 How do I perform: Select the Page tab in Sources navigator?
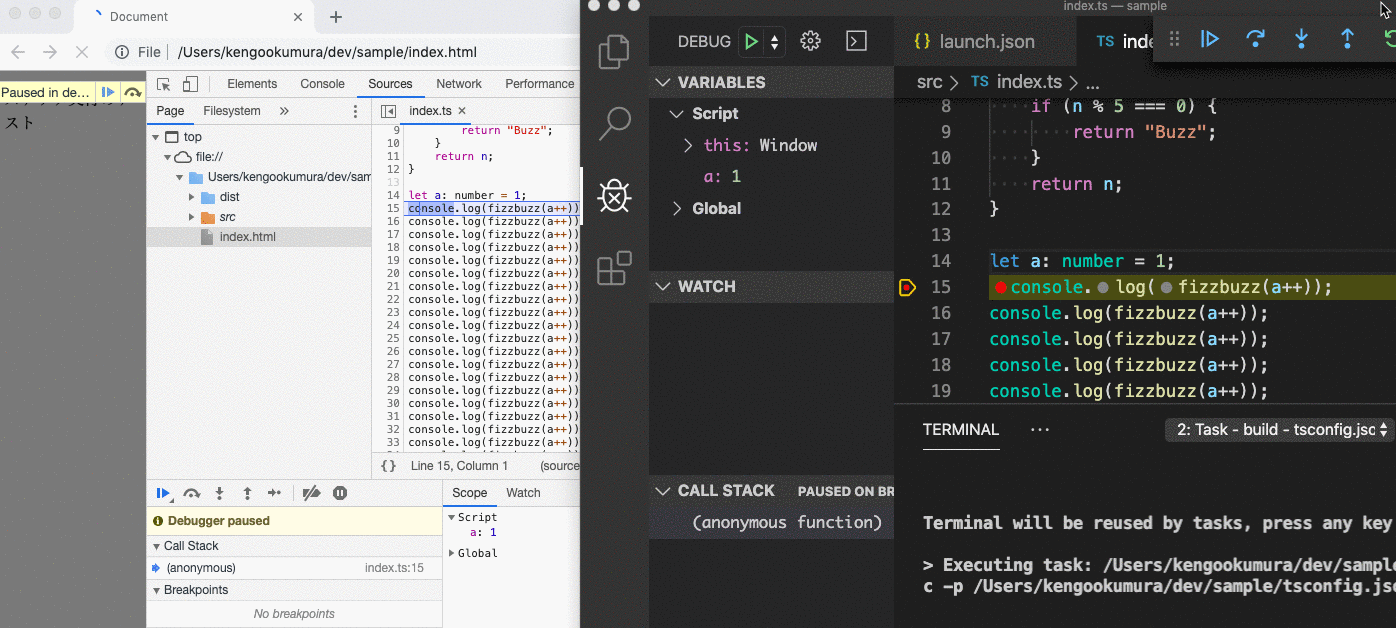(x=170, y=111)
